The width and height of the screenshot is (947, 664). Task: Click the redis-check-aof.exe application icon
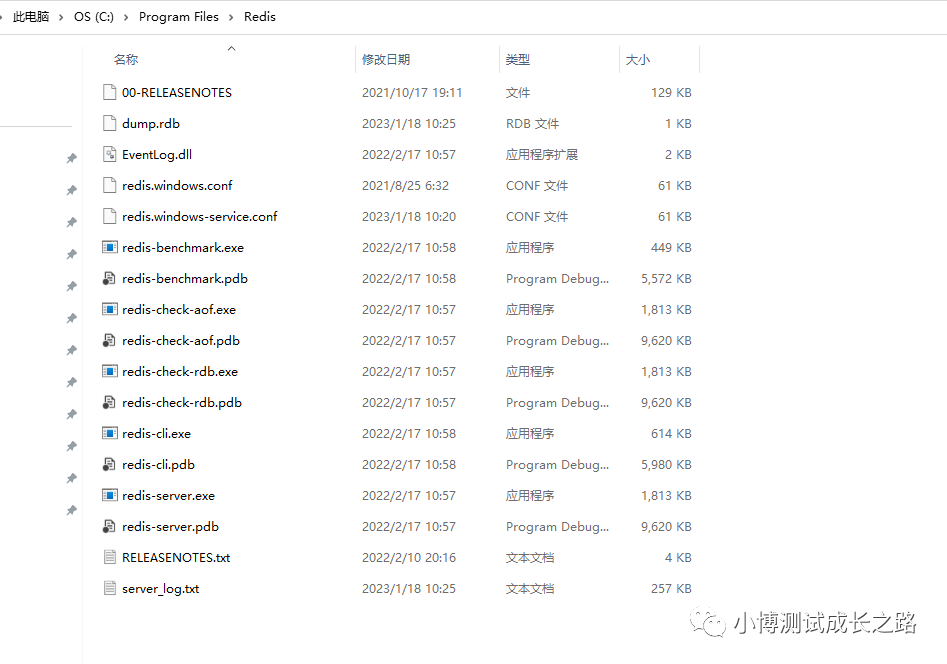(x=109, y=309)
